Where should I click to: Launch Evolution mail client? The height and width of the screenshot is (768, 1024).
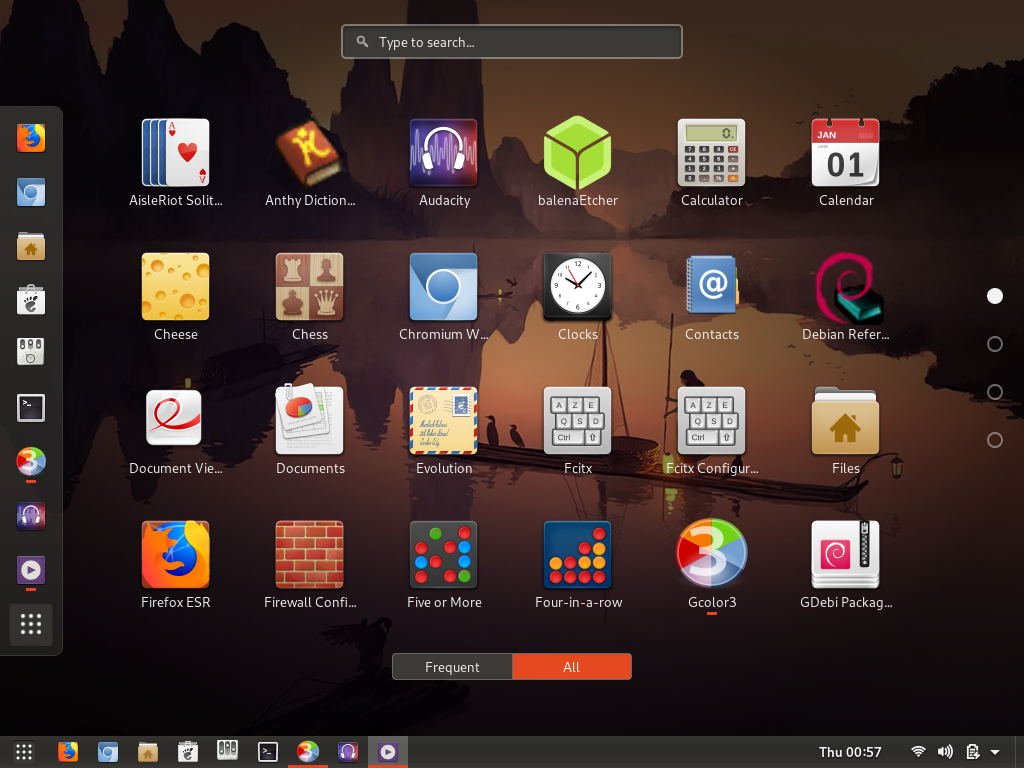(x=444, y=431)
